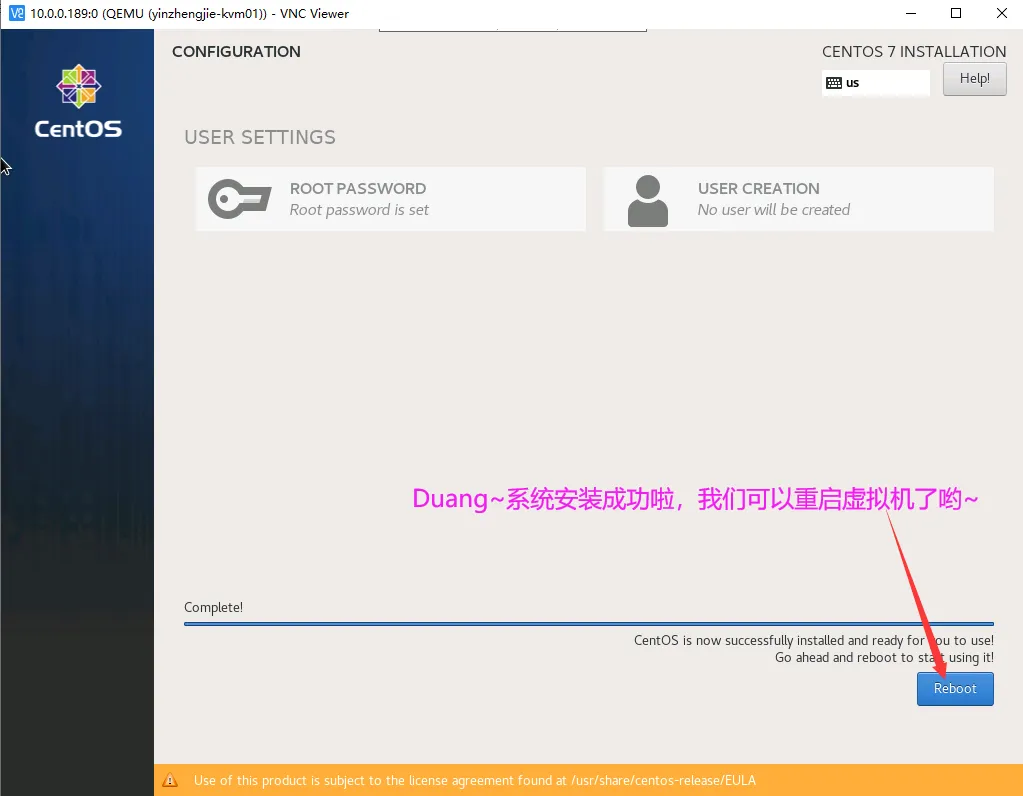Click the EULA license notice bar
Screen dimensions: 1023x796
[588, 780]
